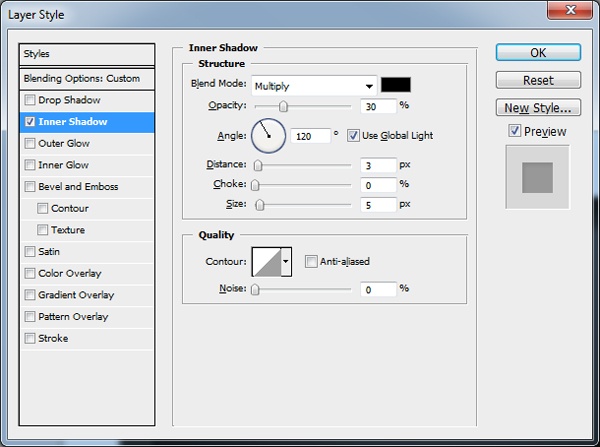Click the contour curve thumbnail

pyautogui.click(x=266, y=262)
